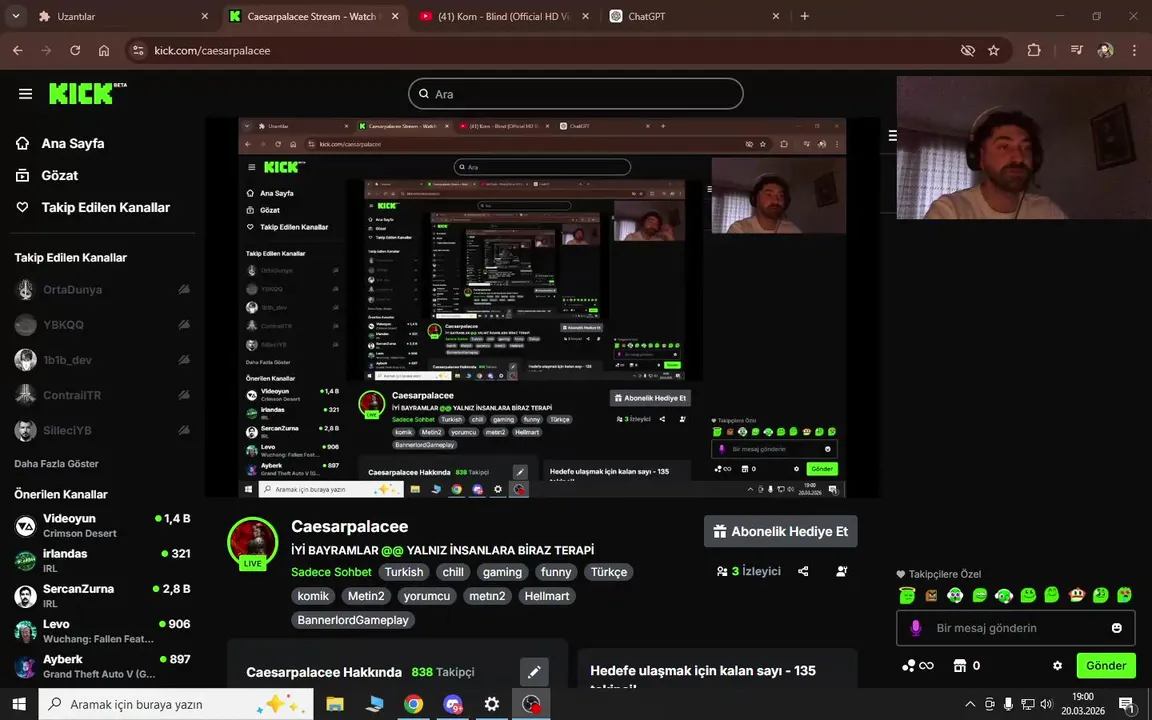
Task: Select the BannerlordGameplay tag
Action: 353,620
